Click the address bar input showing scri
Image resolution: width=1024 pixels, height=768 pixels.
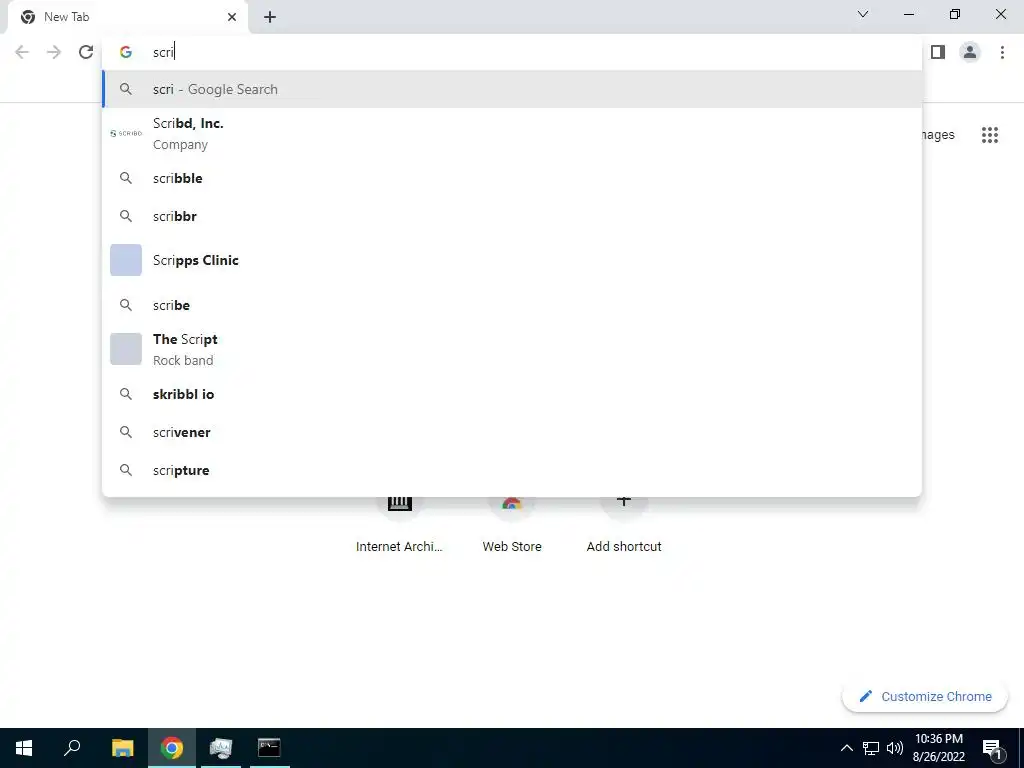point(512,52)
